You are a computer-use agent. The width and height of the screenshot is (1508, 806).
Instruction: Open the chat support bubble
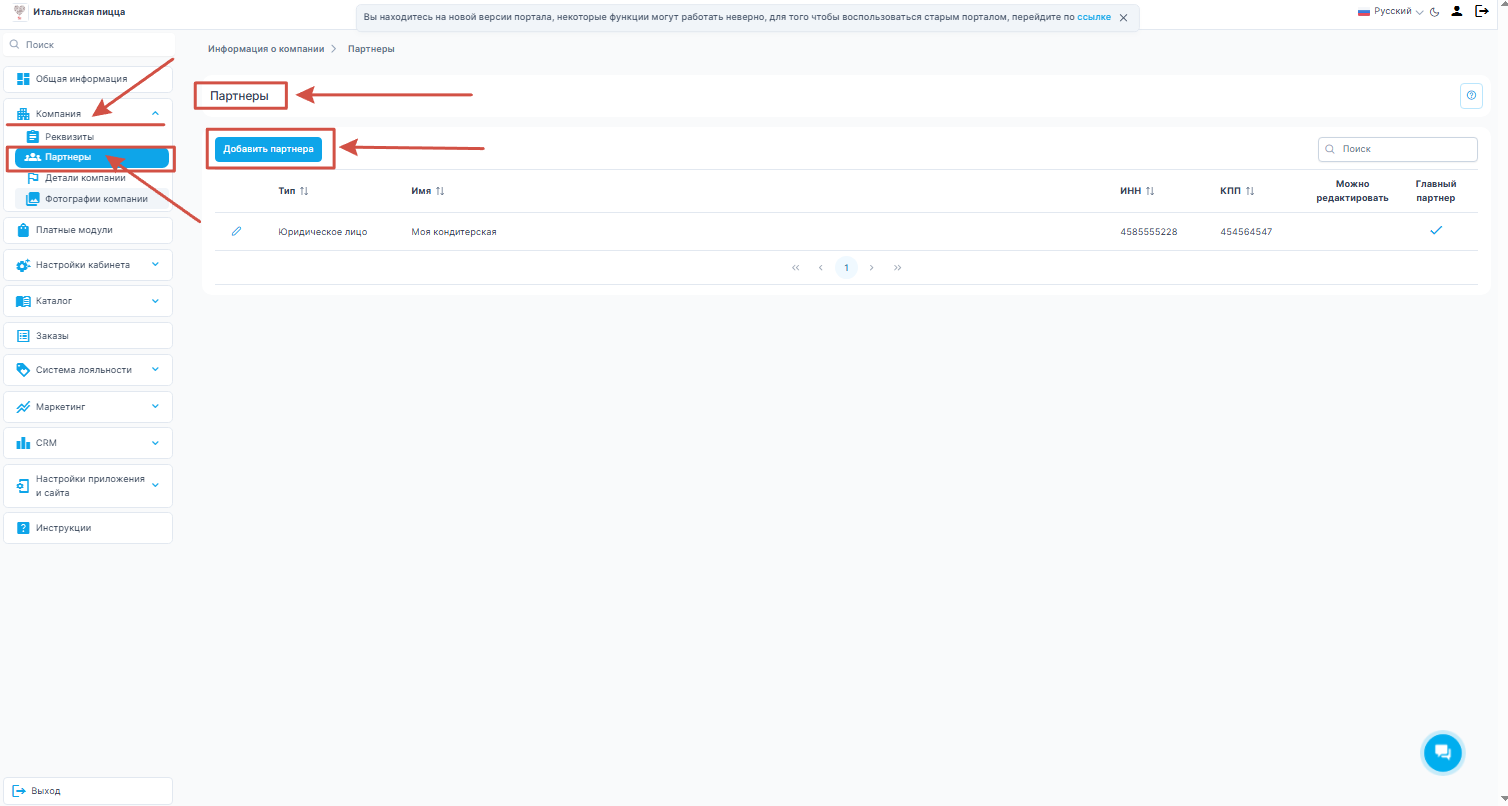[1442, 752]
